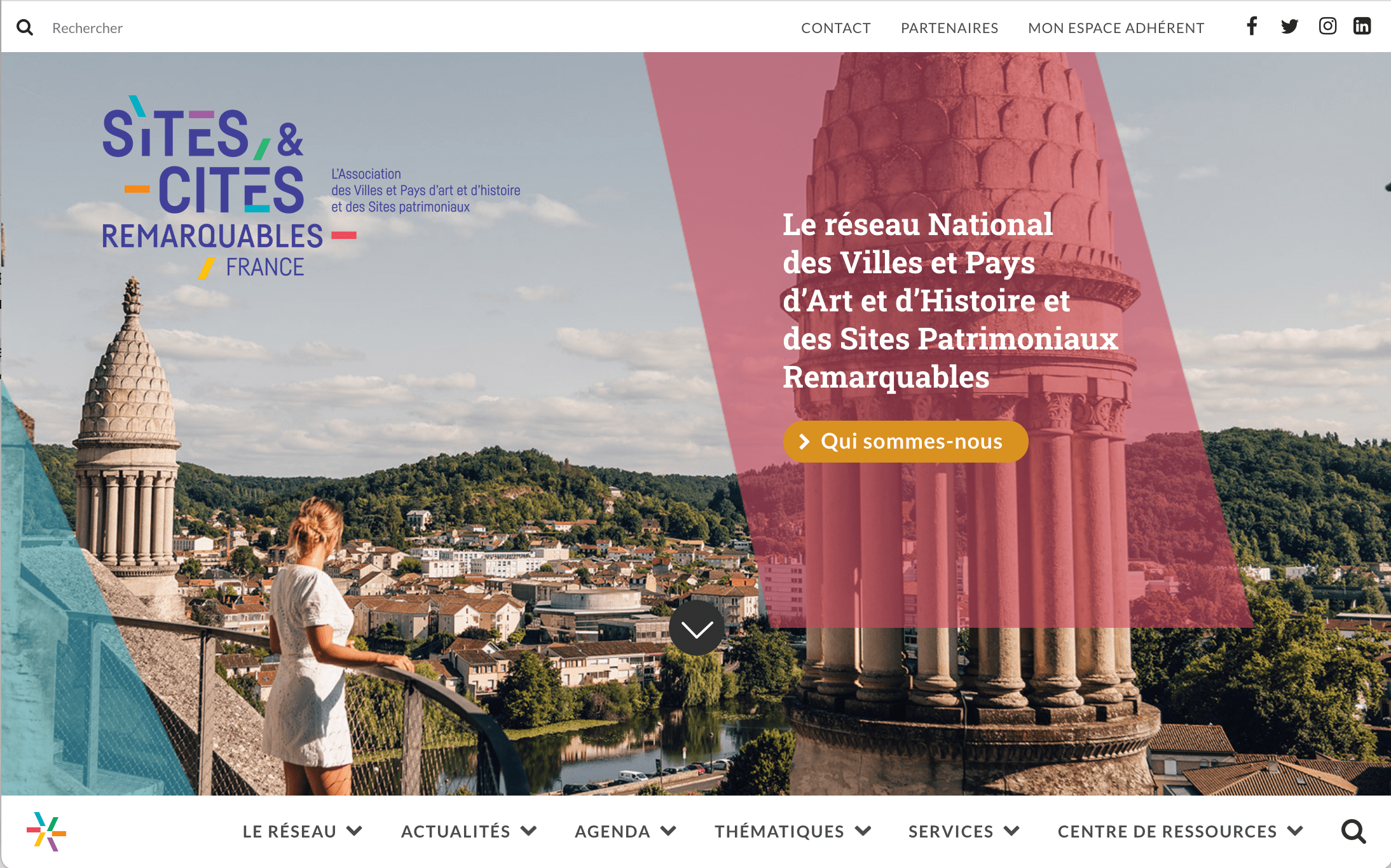Click the Qui sommes-nous button
Screen dimensions: 1391x868
905,441
